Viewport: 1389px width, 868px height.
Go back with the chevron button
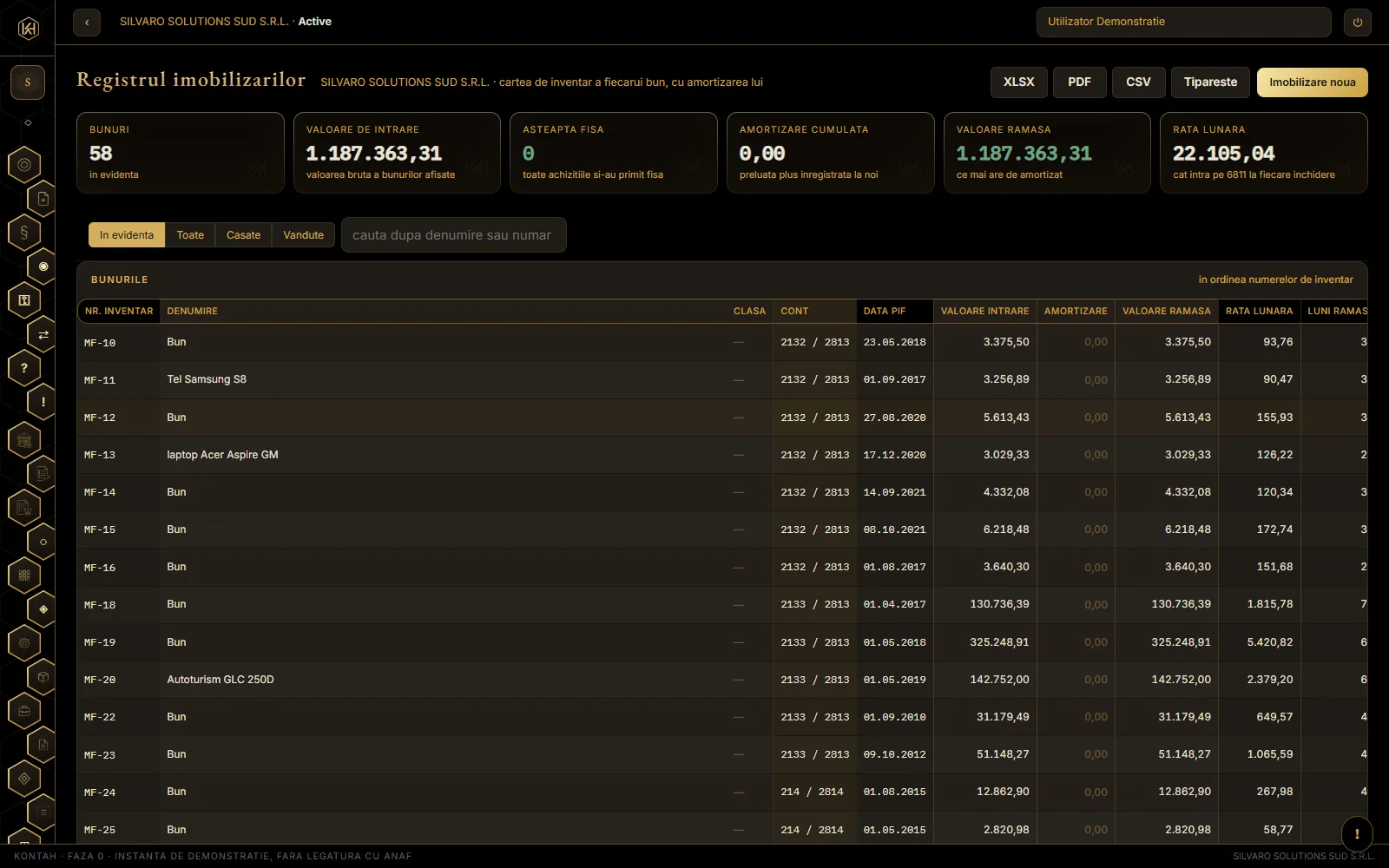point(87,22)
